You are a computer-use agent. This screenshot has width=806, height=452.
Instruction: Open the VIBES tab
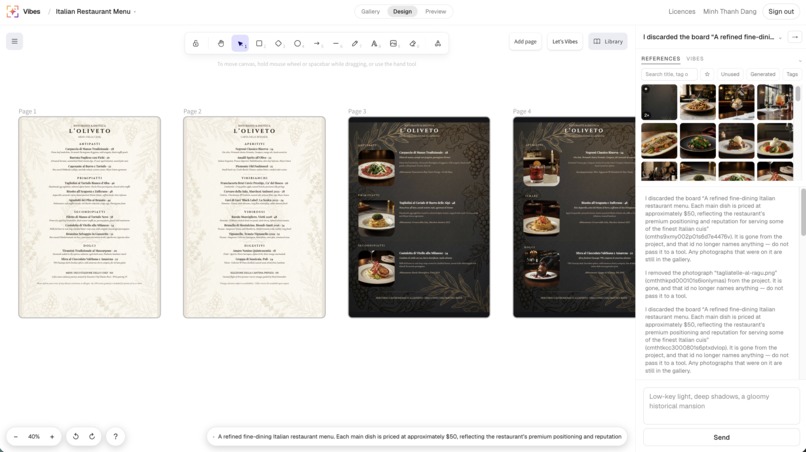pos(695,59)
